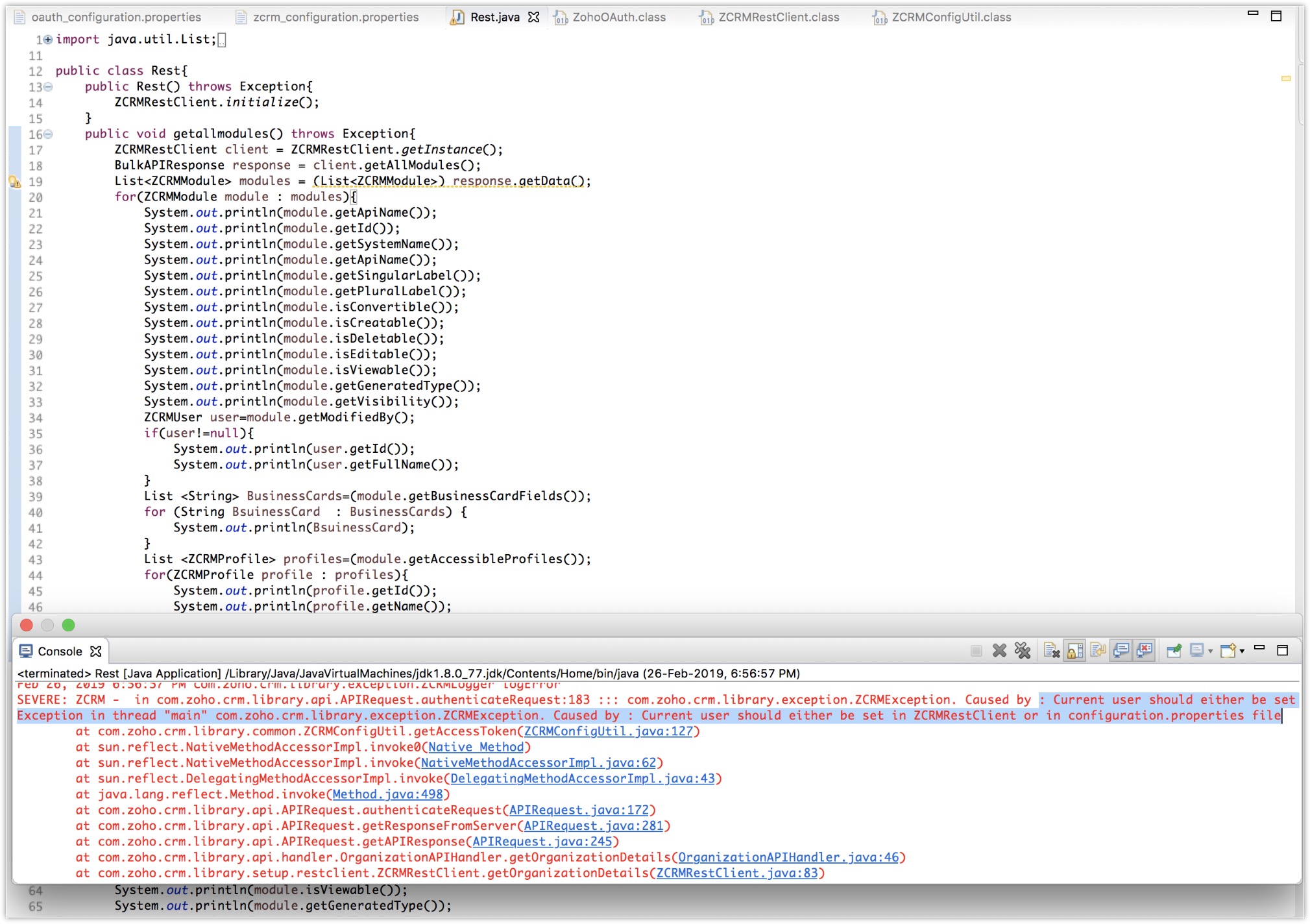Open the Native Method stack trace link
The image size is (1310, 924).
coord(476,747)
